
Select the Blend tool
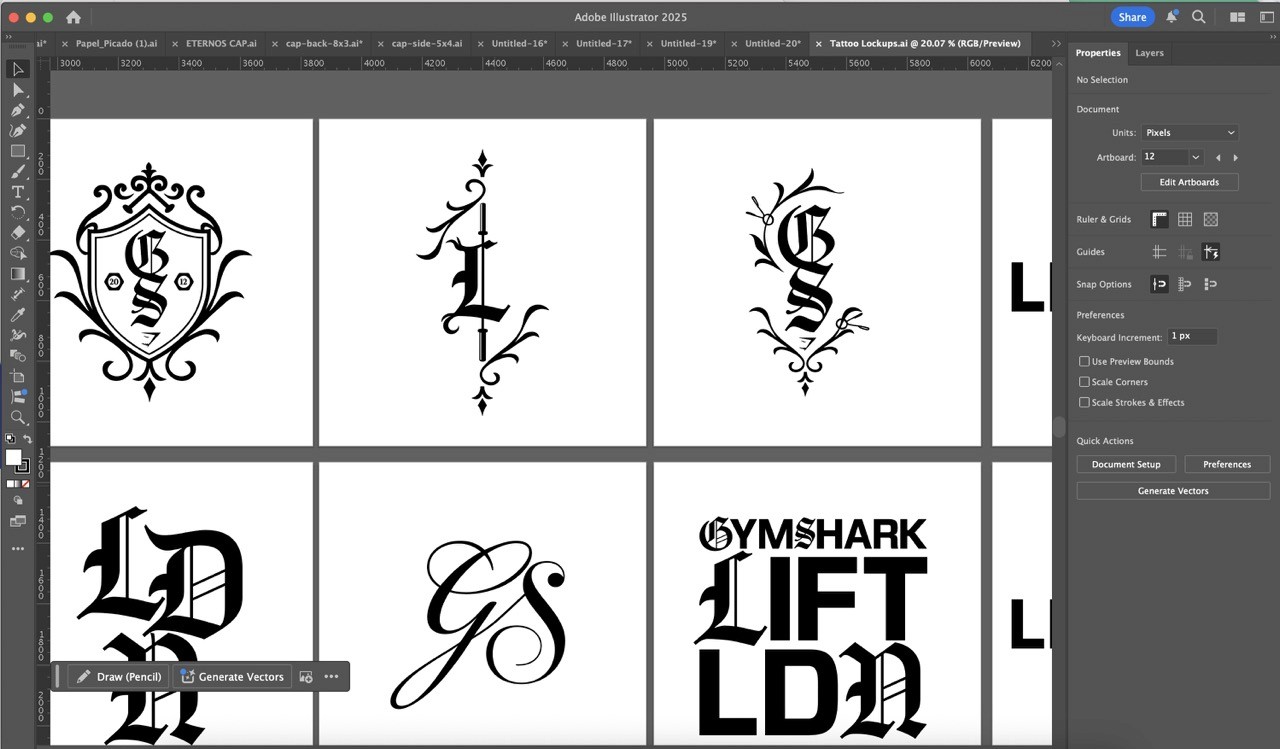[18, 356]
